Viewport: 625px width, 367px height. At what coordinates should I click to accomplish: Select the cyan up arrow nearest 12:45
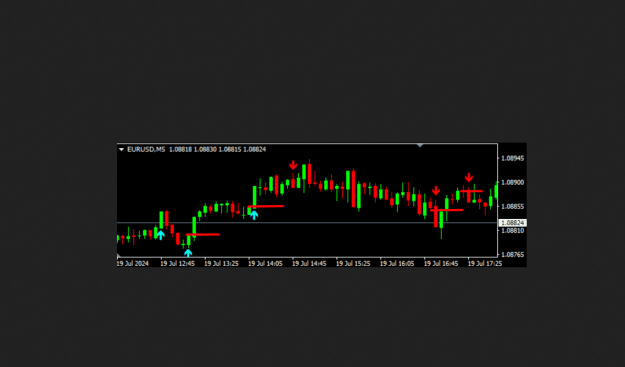point(160,235)
